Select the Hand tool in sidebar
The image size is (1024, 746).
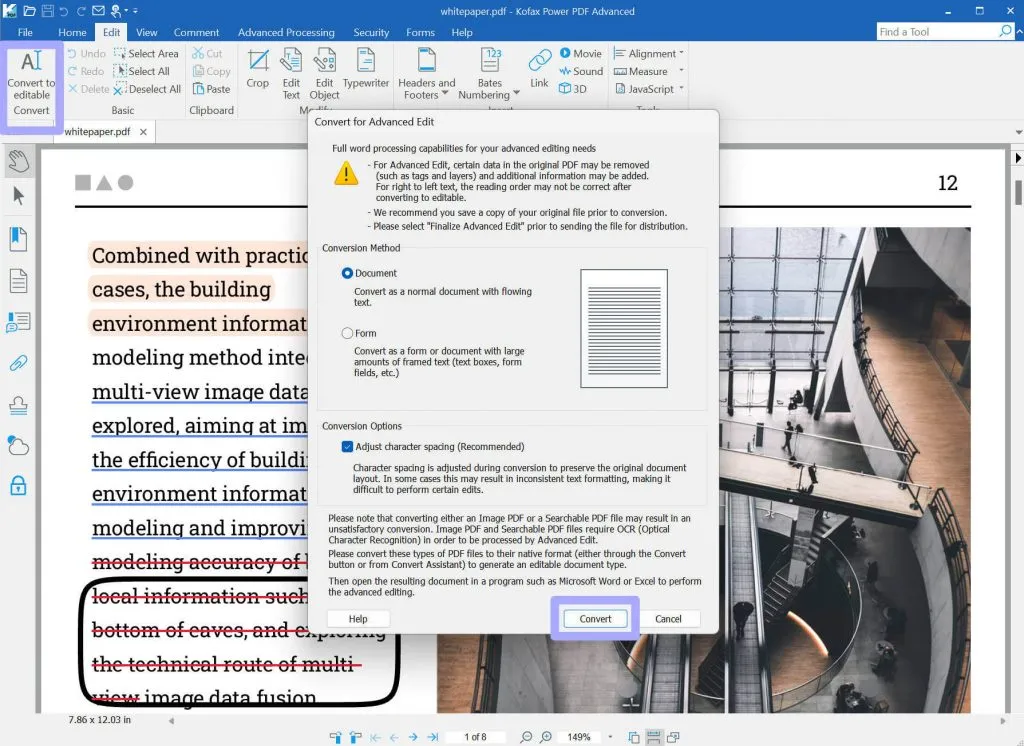click(x=18, y=161)
